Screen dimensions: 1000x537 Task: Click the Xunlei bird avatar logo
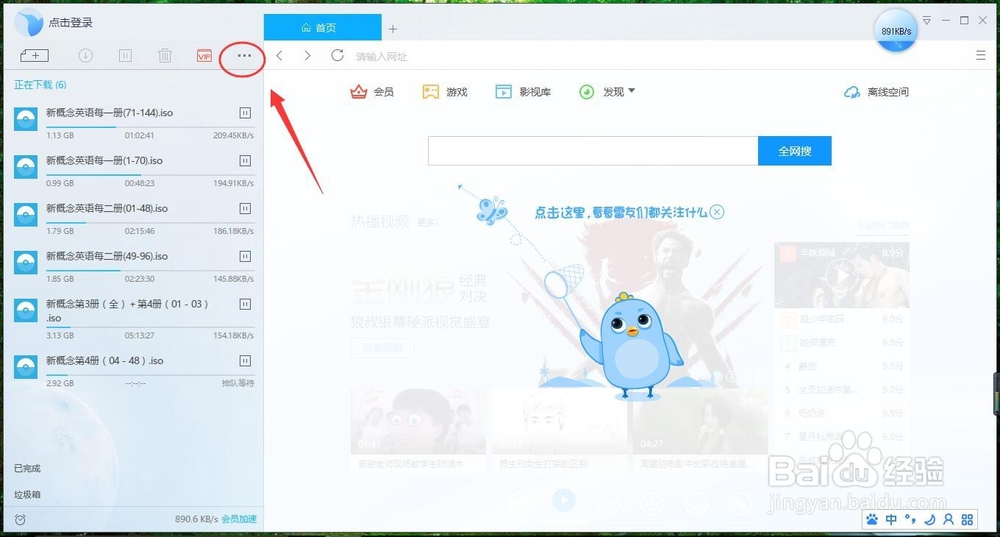pos(29,23)
